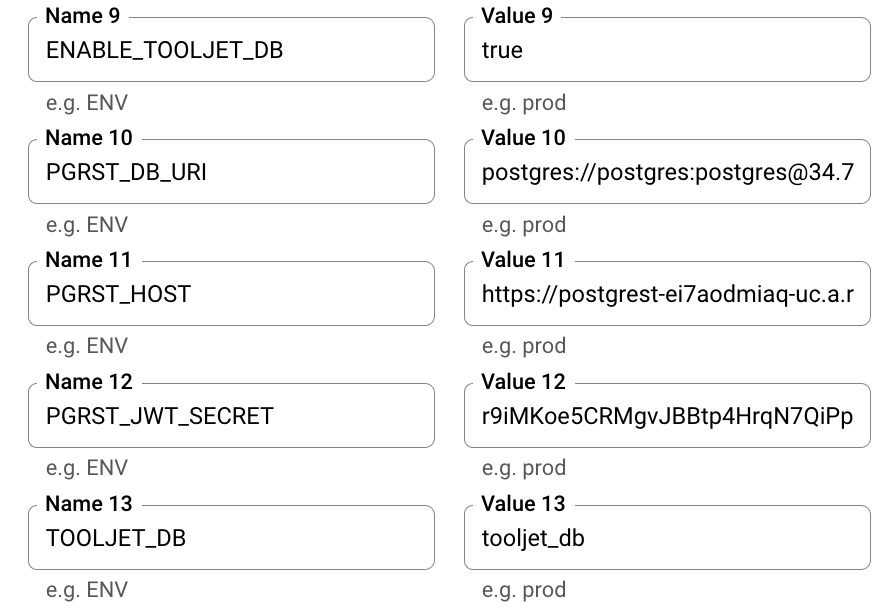The image size is (892, 614).
Task: Click into the Value 10 field
Action: click(x=667, y=172)
